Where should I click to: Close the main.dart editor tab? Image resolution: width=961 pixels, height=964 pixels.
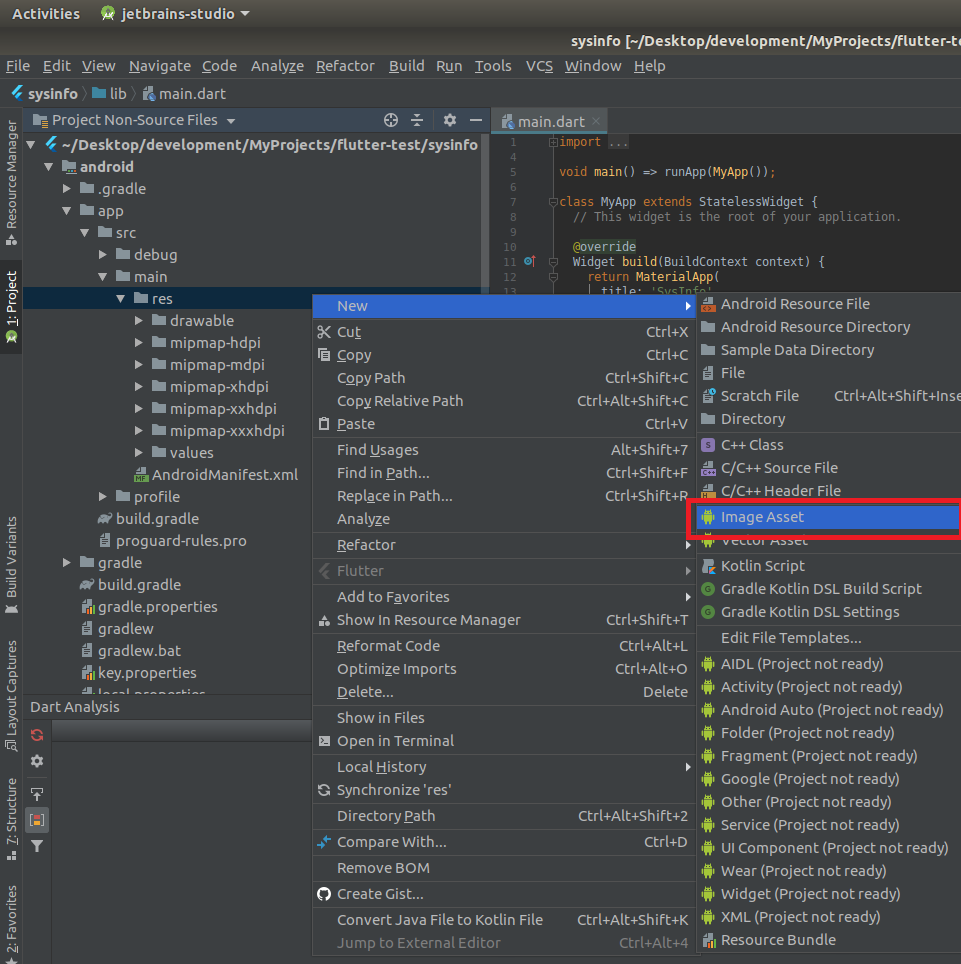[594, 120]
